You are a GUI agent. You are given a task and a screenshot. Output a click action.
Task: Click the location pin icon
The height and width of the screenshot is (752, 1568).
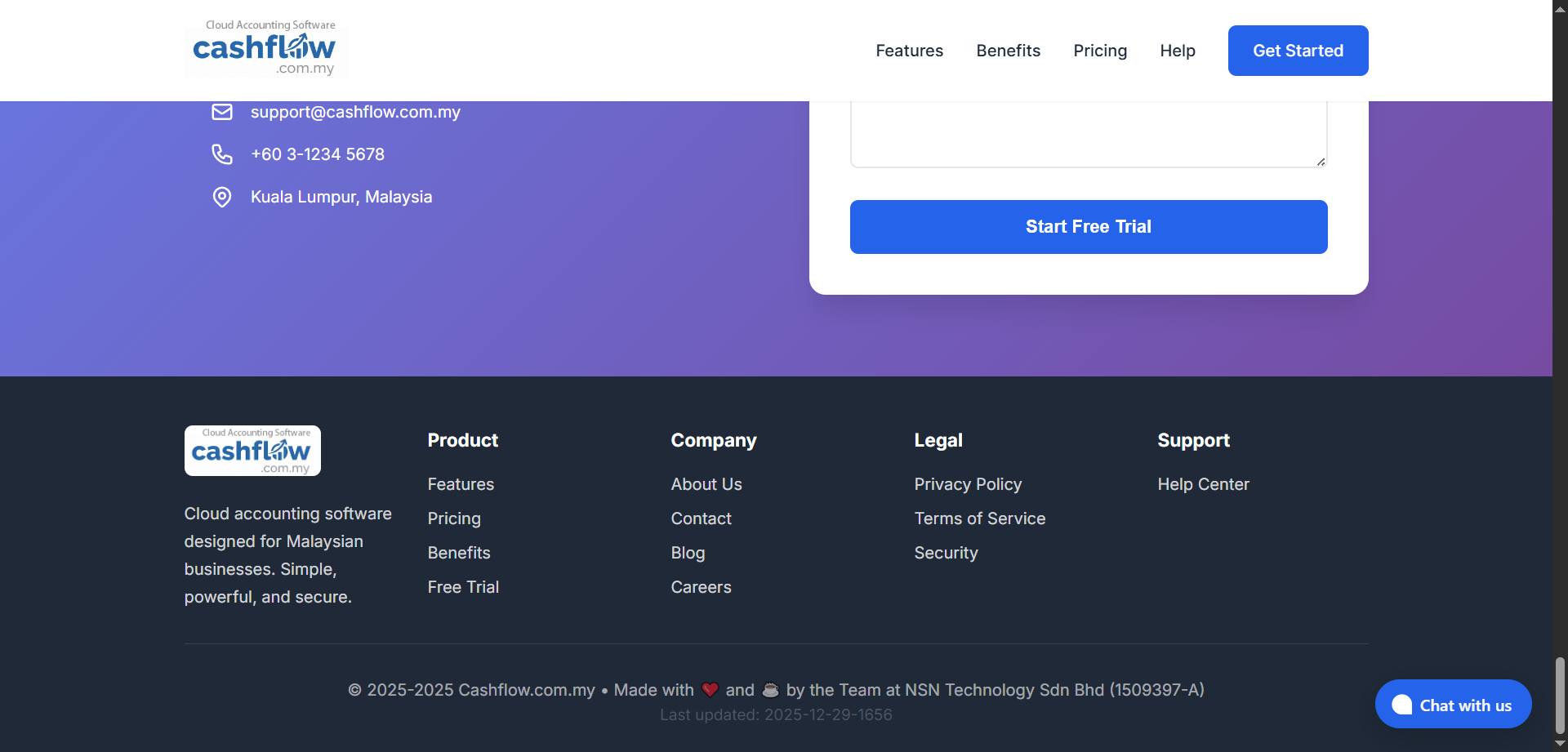pos(221,197)
